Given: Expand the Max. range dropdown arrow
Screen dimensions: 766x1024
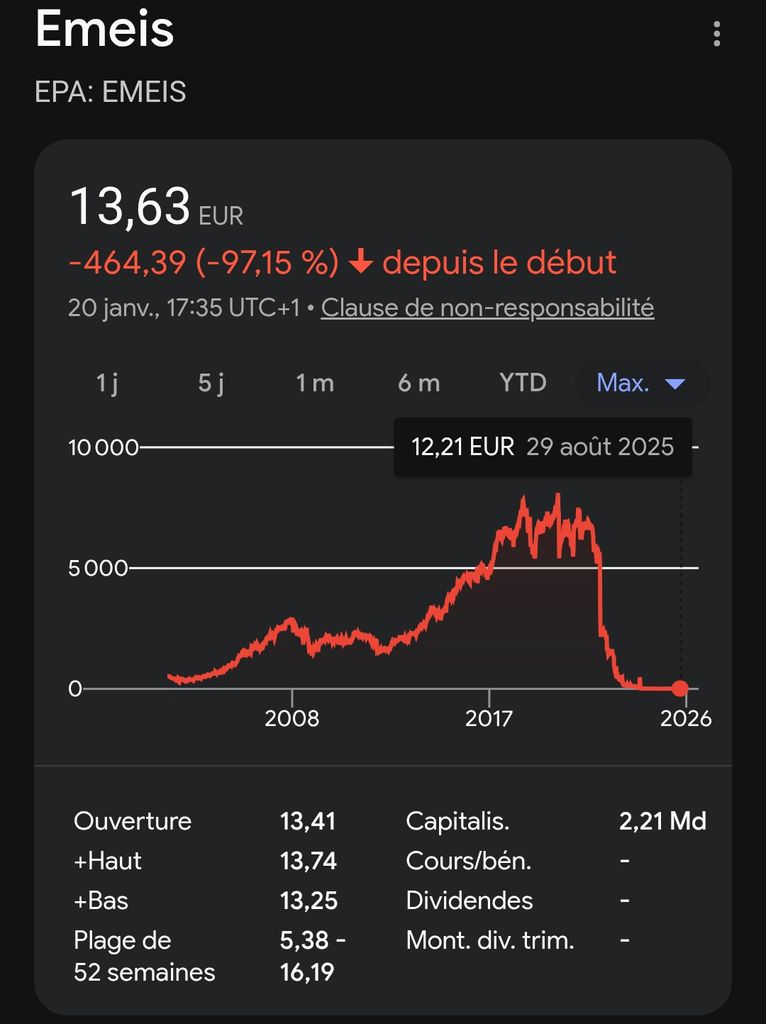Looking at the screenshot, I should 675,383.
